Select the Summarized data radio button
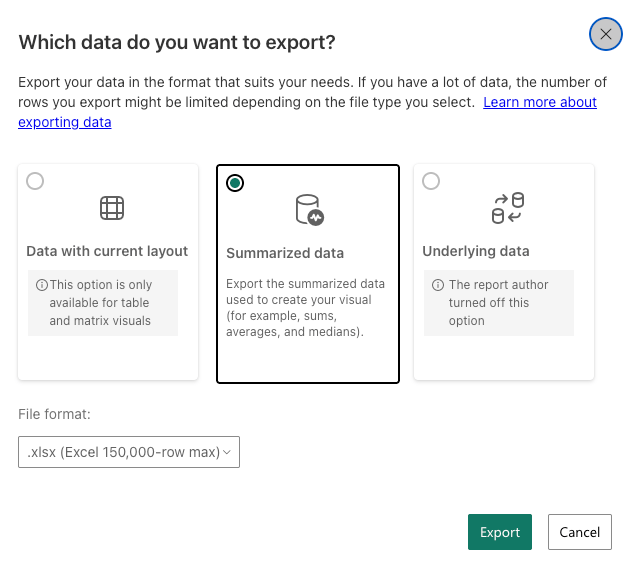The height and width of the screenshot is (562, 639). pyautogui.click(x=235, y=183)
